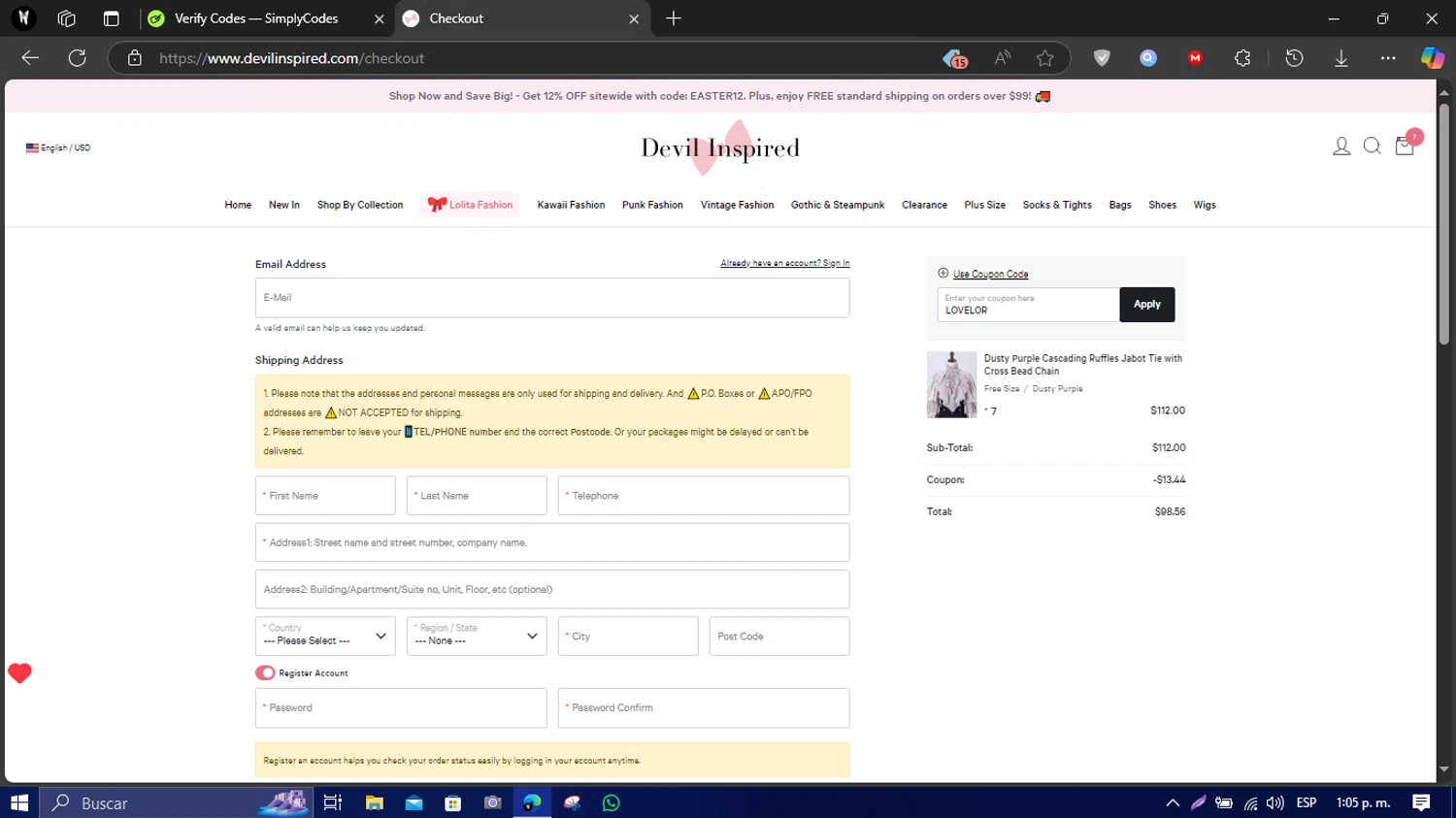Show hidden system tray icons
This screenshot has width=1456, height=818.
(1173, 802)
